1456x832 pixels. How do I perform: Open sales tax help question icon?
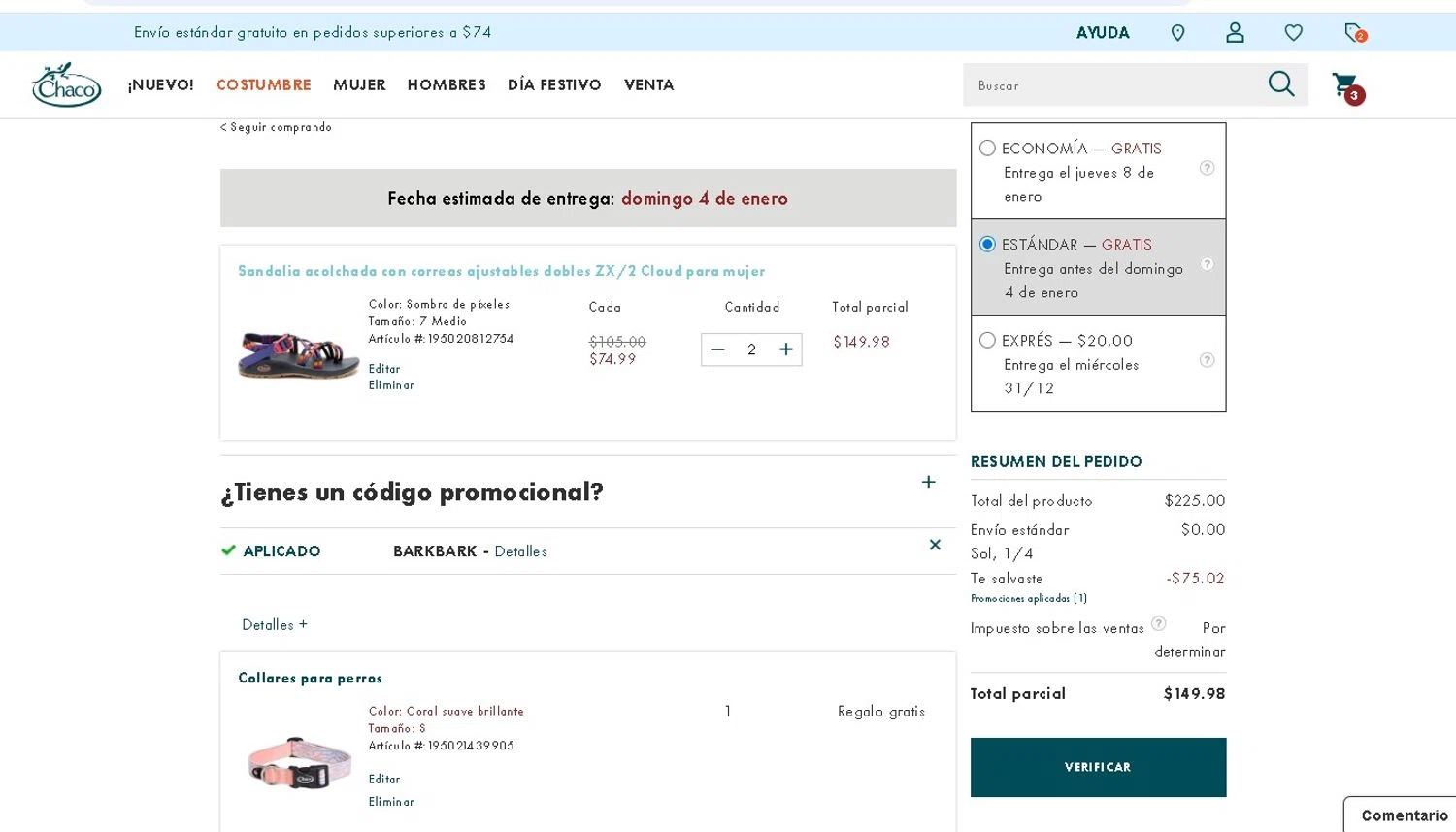click(x=1158, y=623)
